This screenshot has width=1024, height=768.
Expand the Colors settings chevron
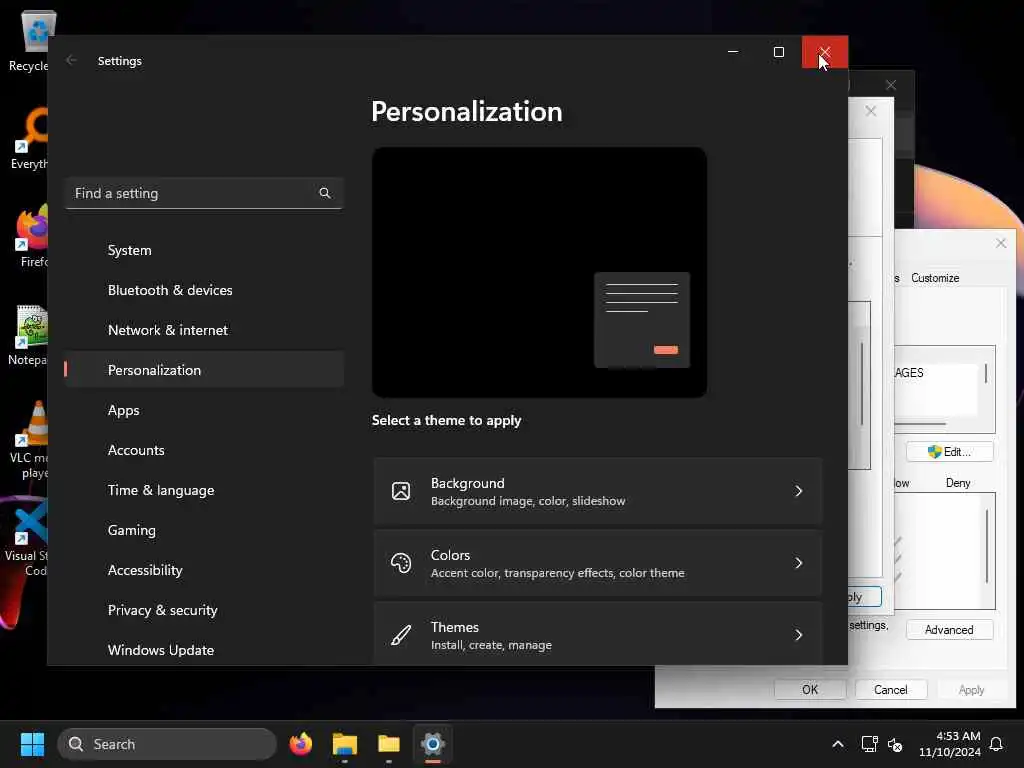(x=798, y=563)
